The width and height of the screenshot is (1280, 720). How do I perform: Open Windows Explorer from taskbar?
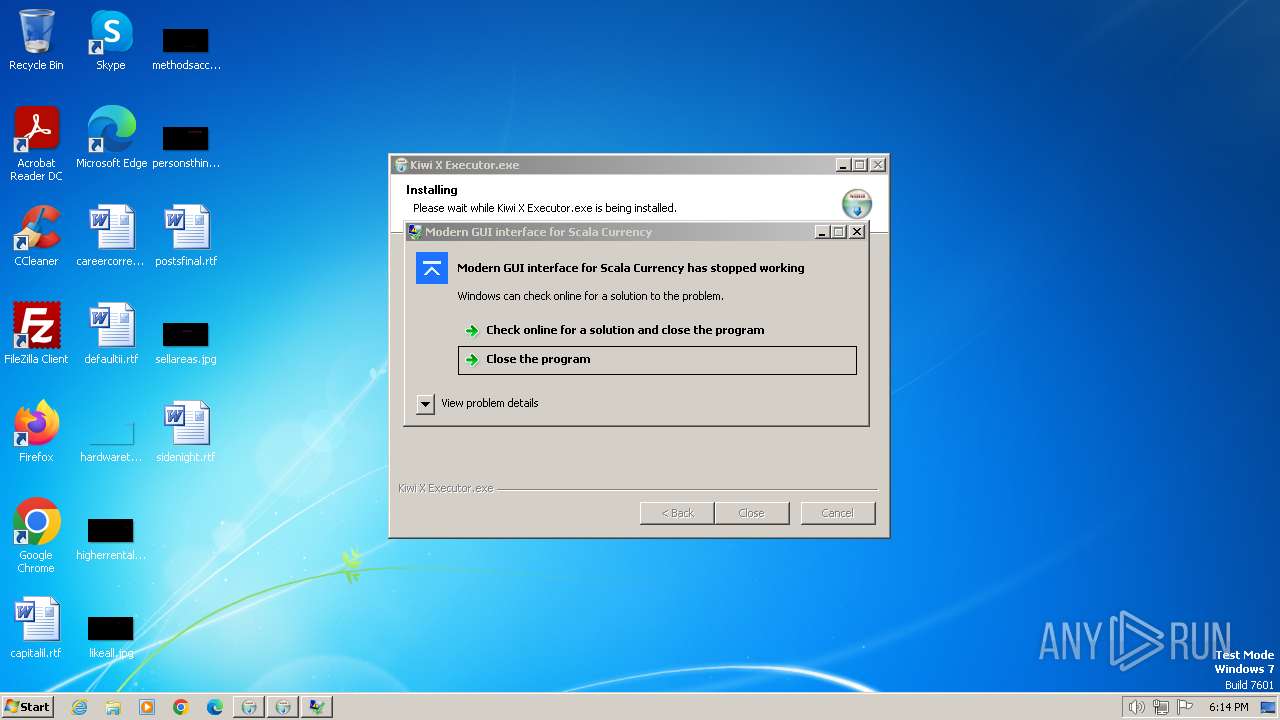tap(113, 707)
